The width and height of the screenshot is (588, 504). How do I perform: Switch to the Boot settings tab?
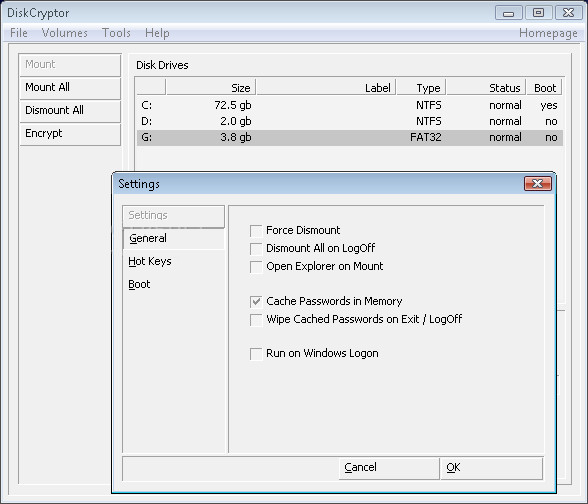pos(174,284)
